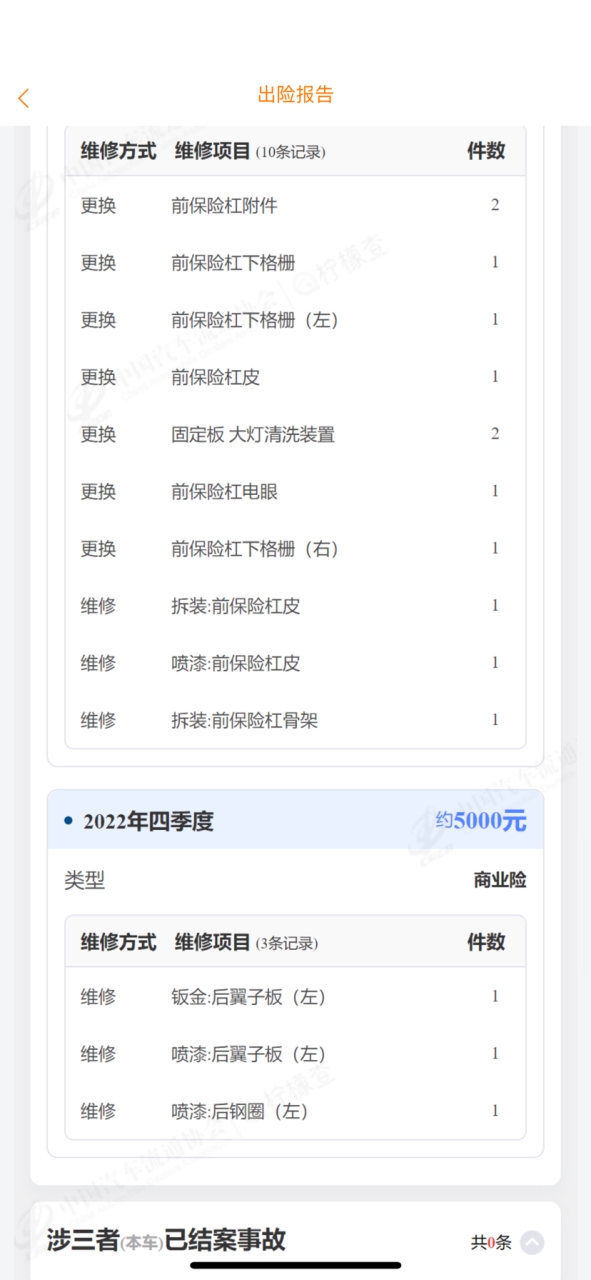Tap the 共0条 record count label

[491, 1242]
